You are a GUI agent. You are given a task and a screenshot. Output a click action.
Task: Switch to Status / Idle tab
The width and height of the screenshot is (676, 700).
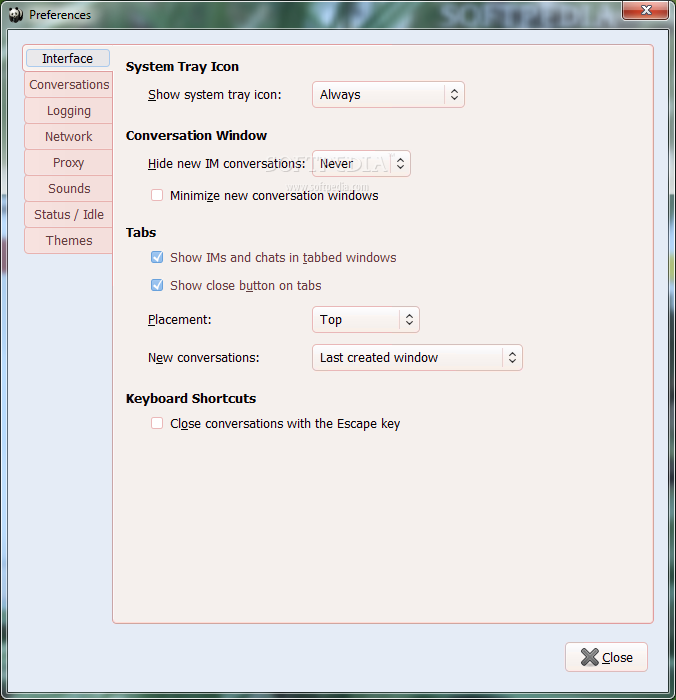tap(69, 214)
